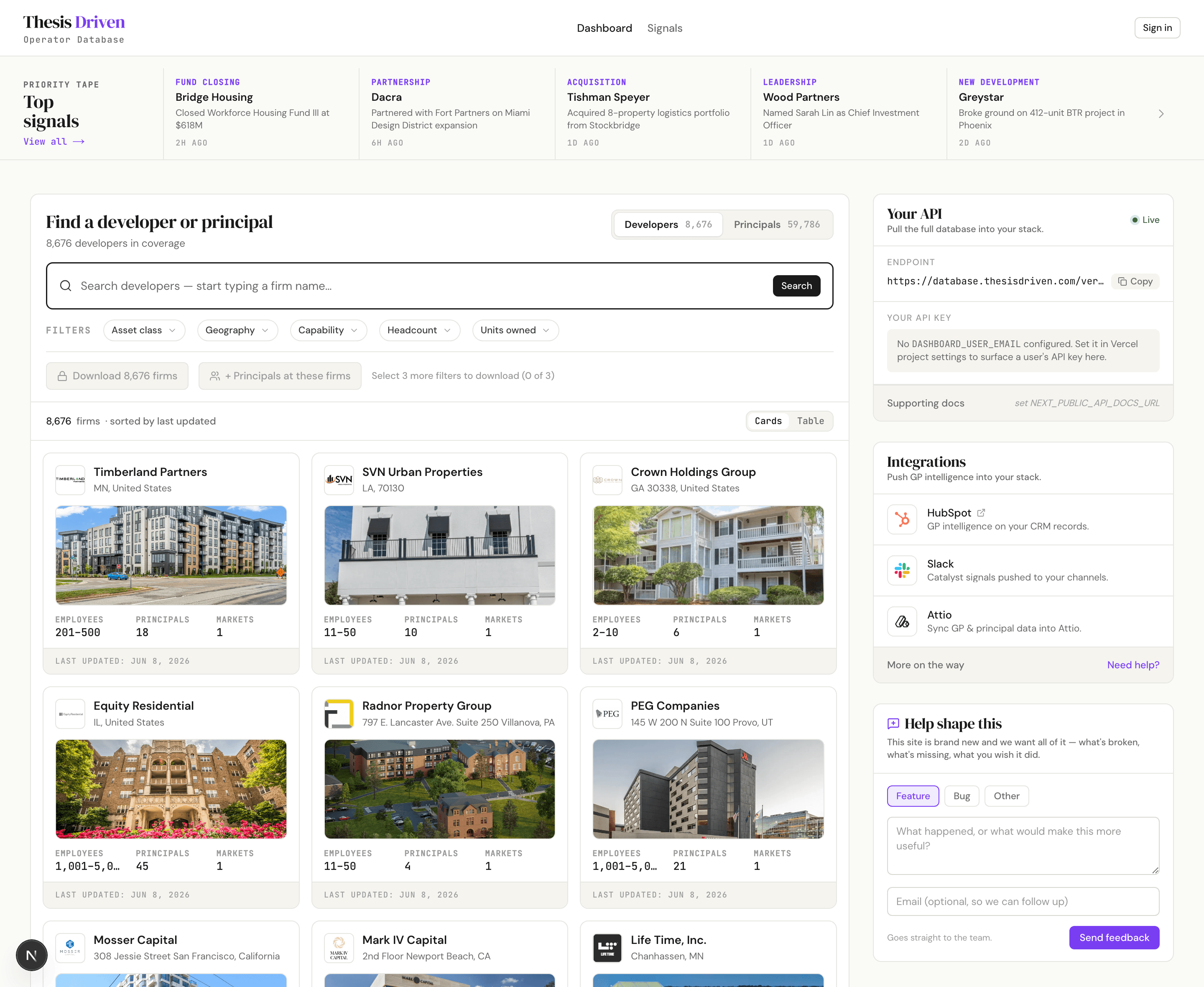1204x987 pixels.
Task: Open the Asset class filter dropdown
Action: [x=144, y=330]
